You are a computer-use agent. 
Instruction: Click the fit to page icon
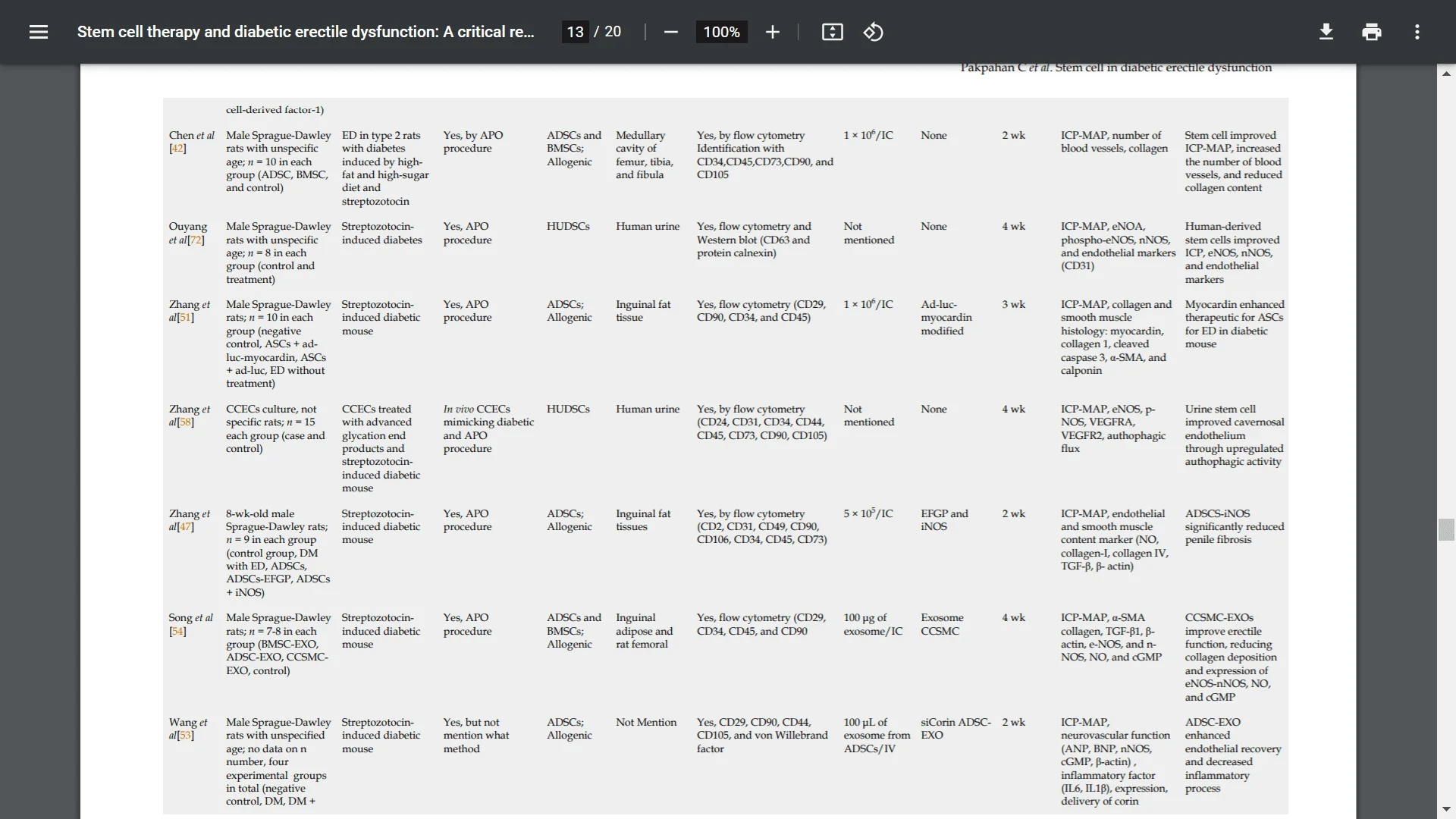(832, 32)
